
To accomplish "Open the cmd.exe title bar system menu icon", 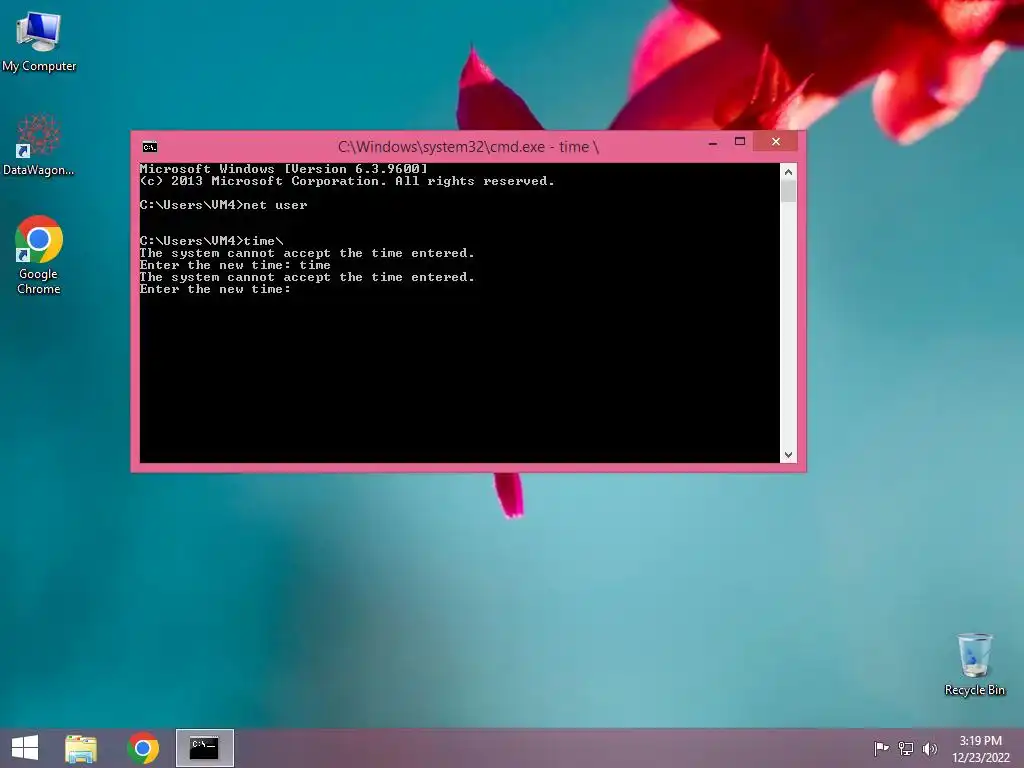I will coord(150,147).
